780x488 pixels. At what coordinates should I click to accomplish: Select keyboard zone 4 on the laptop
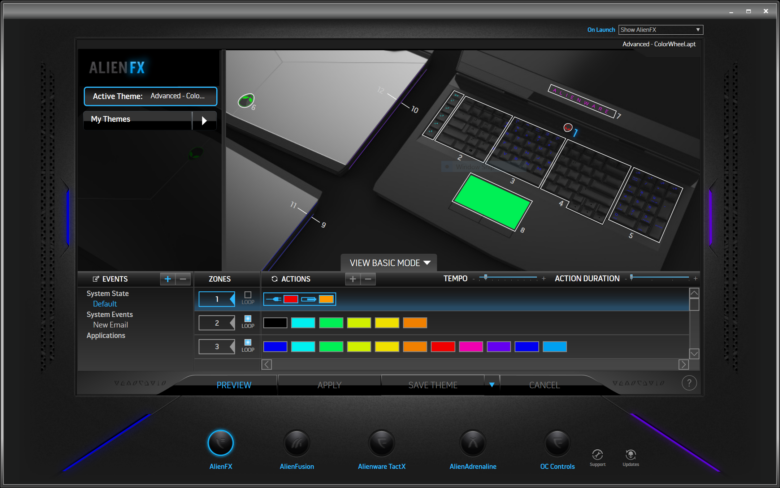click(x=586, y=180)
